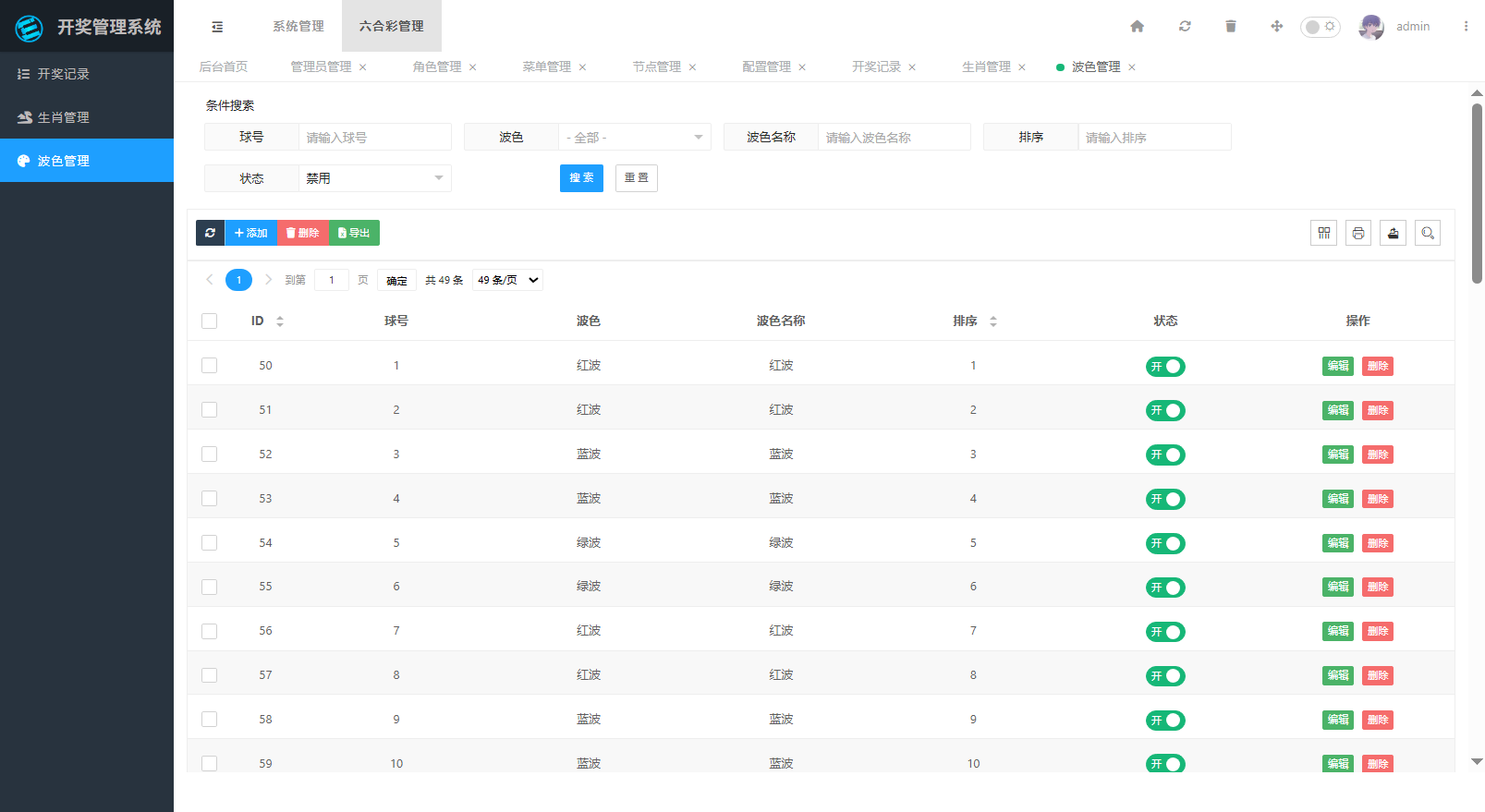The image size is (1485, 812).
Task: Click the blue 搜索 button
Action: click(x=581, y=178)
